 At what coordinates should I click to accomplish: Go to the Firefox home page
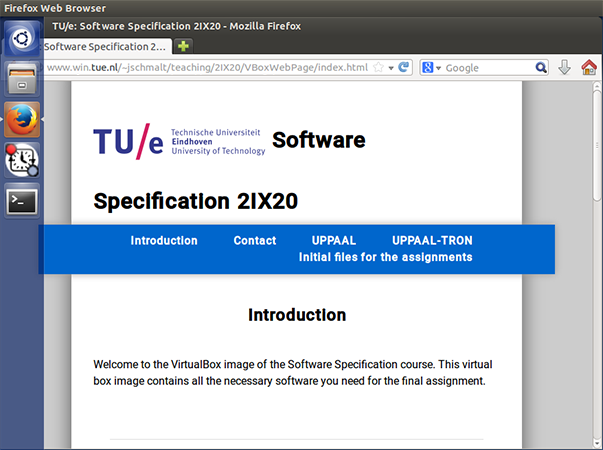589,68
